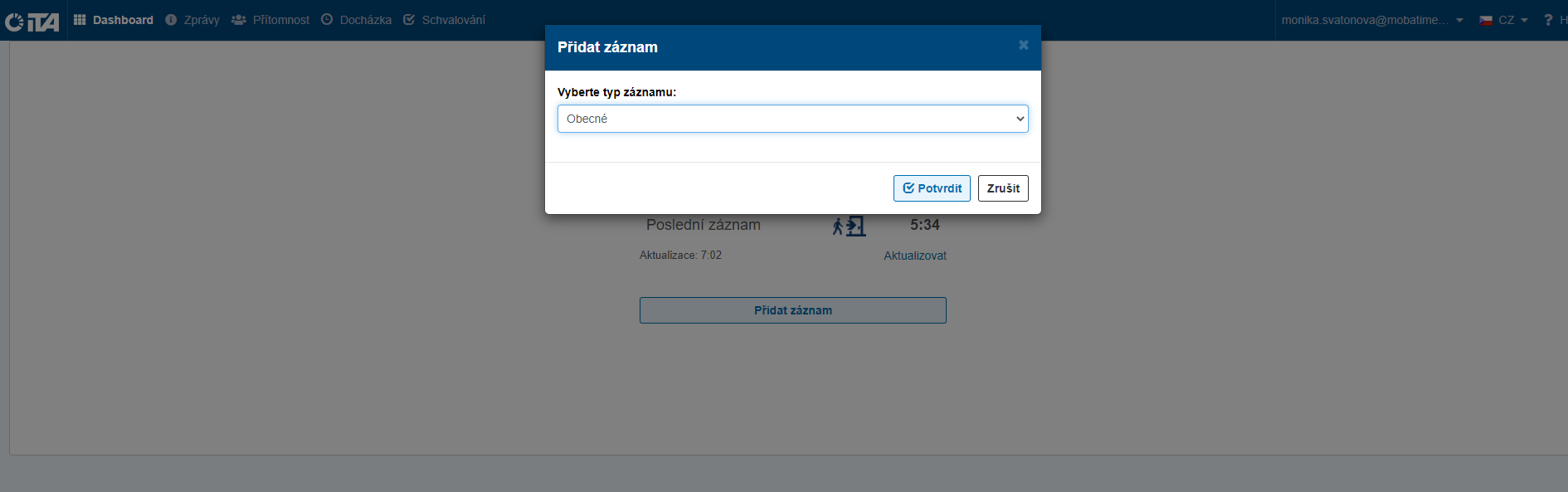This screenshot has height=492, width=1568.
Task: Click the iTA logo
Action: 32,21
